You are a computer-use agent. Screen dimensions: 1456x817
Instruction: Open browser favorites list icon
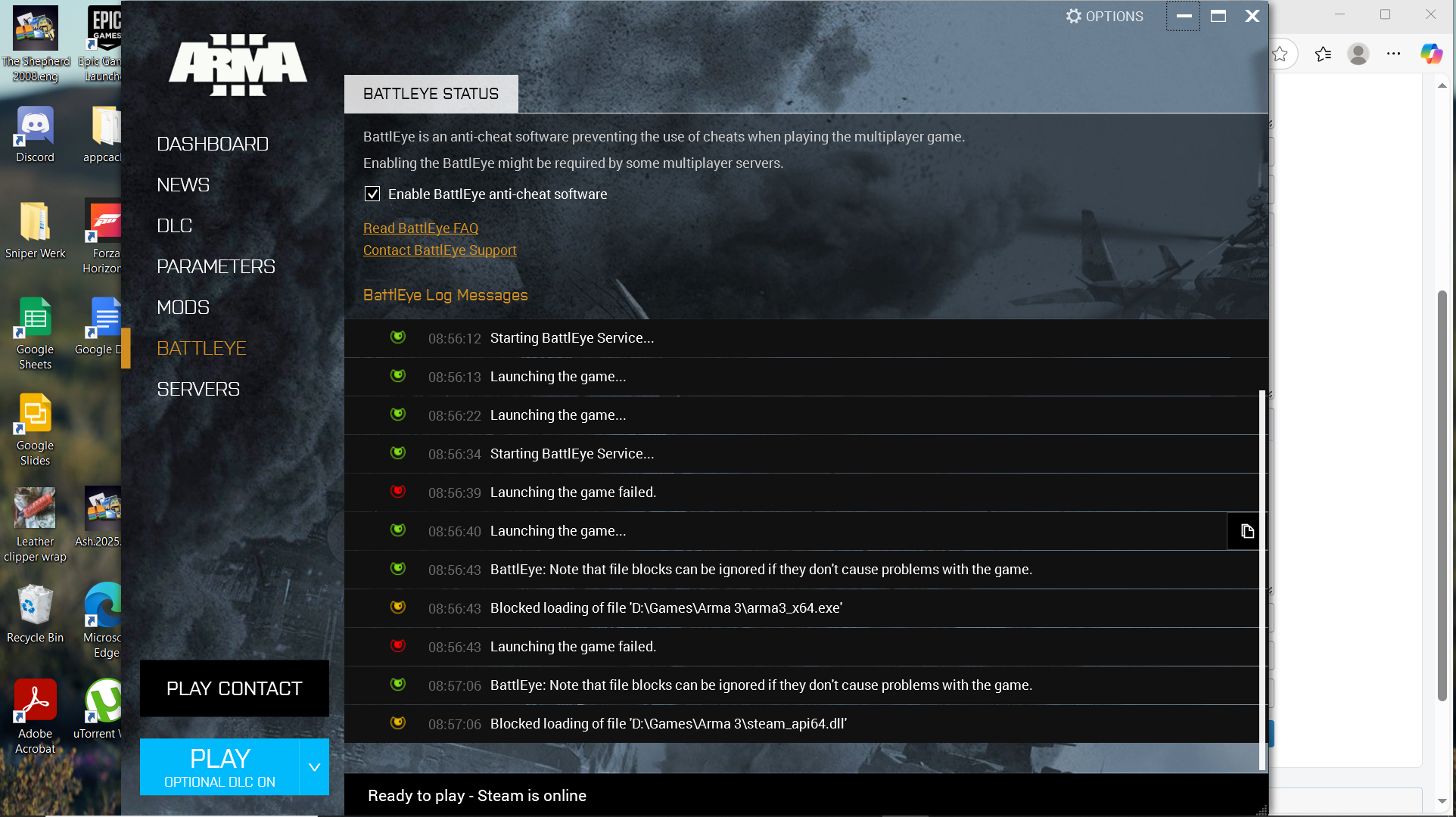pyautogui.click(x=1323, y=54)
